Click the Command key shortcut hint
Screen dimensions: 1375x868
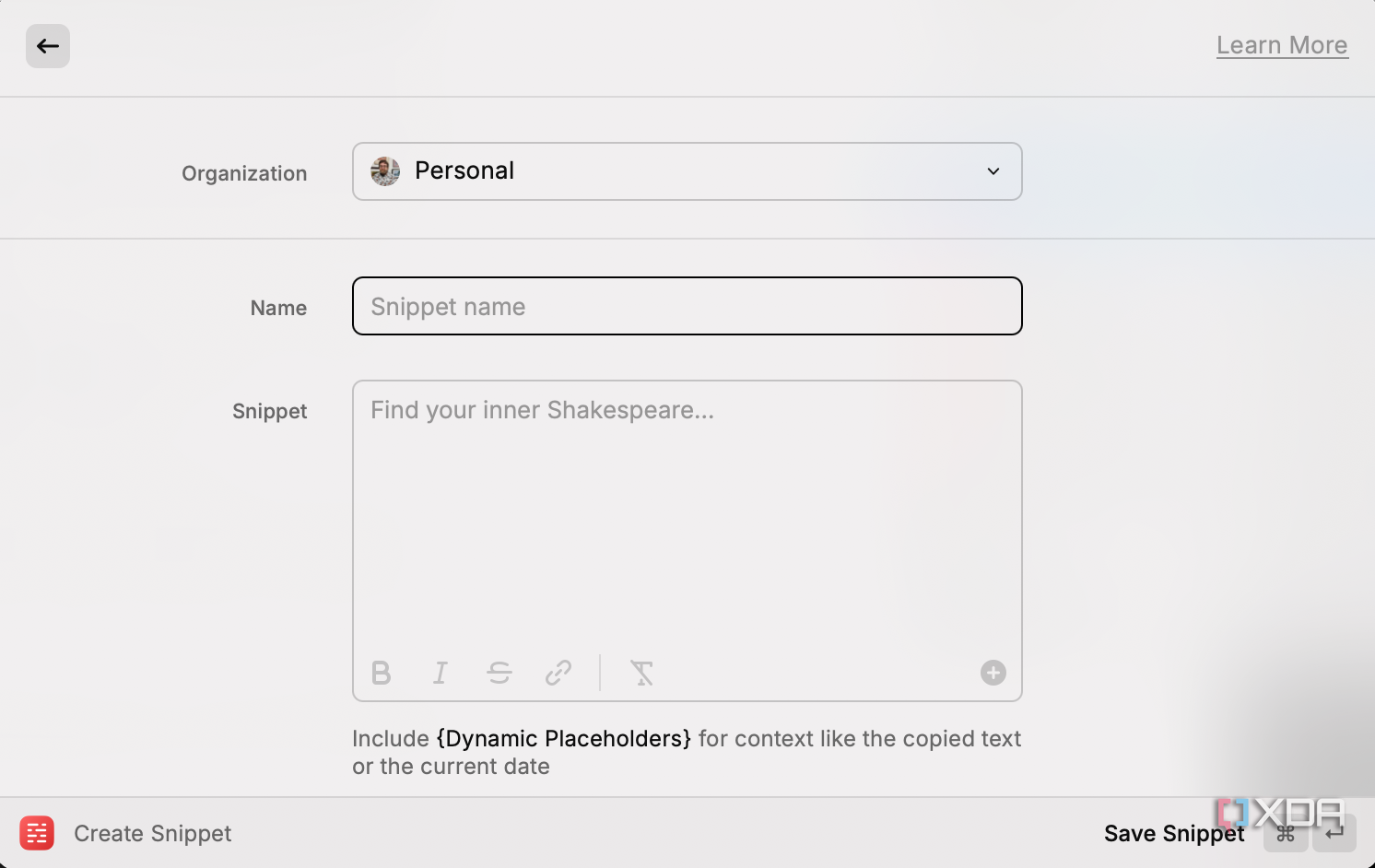click(x=1286, y=833)
